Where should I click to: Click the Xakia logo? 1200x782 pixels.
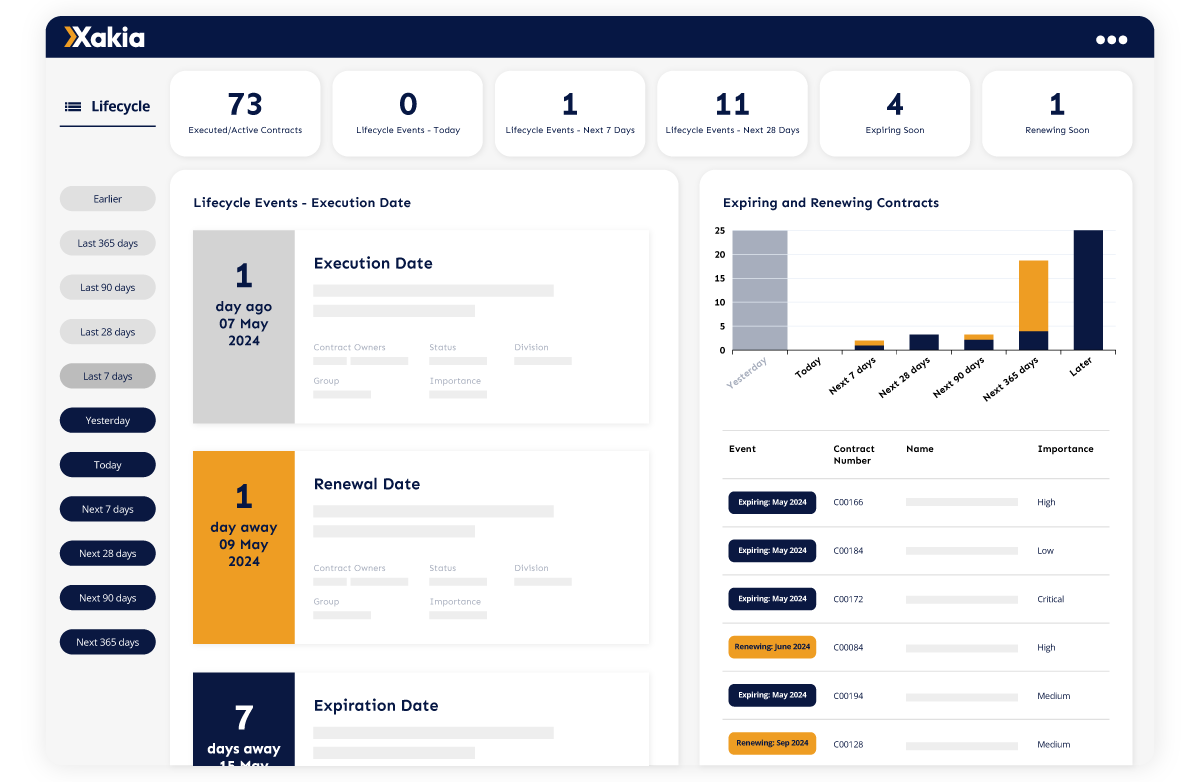[x=104, y=37]
